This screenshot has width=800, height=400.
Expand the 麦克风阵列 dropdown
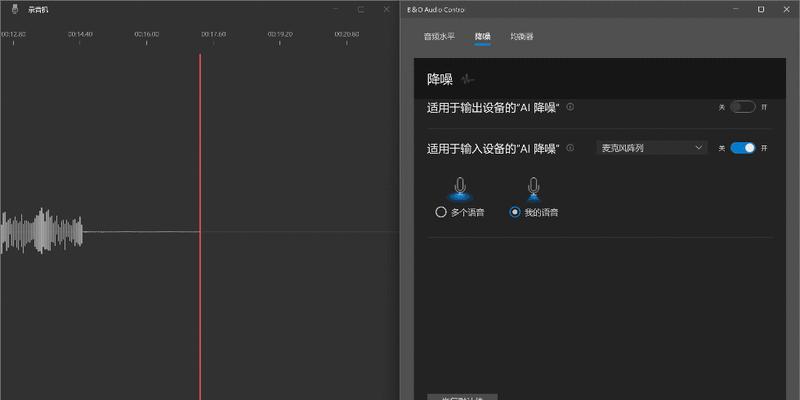click(x=652, y=148)
